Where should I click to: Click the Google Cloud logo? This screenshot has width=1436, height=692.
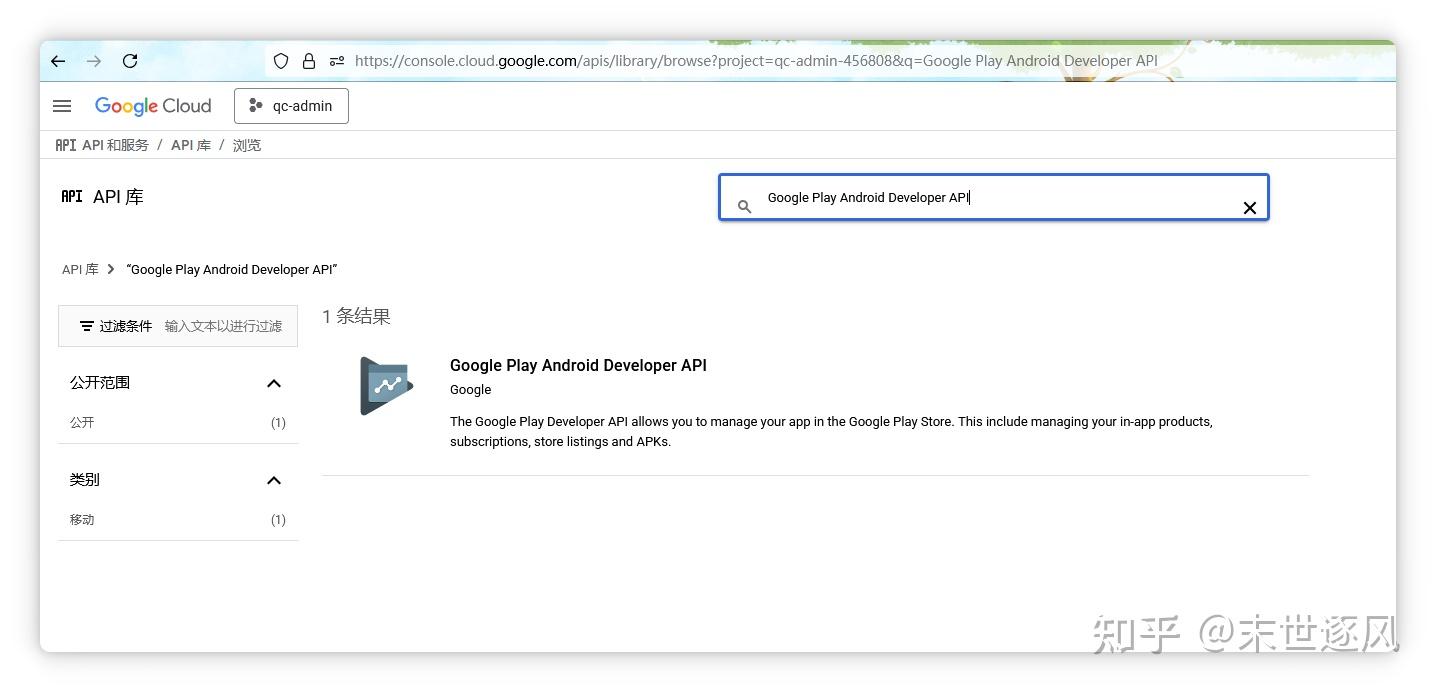(152, 105)
